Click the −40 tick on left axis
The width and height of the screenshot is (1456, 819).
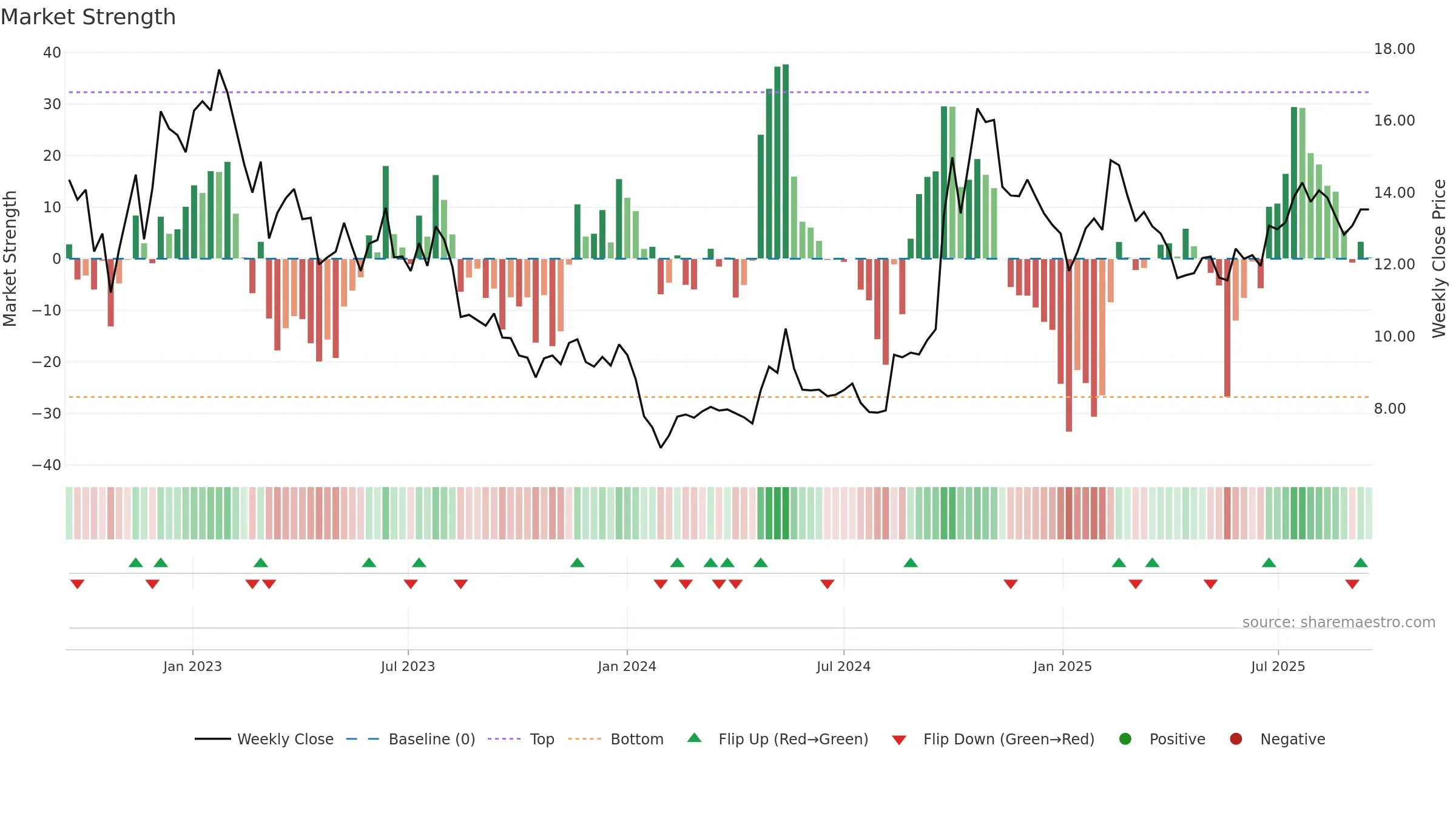tap(47, 465)
